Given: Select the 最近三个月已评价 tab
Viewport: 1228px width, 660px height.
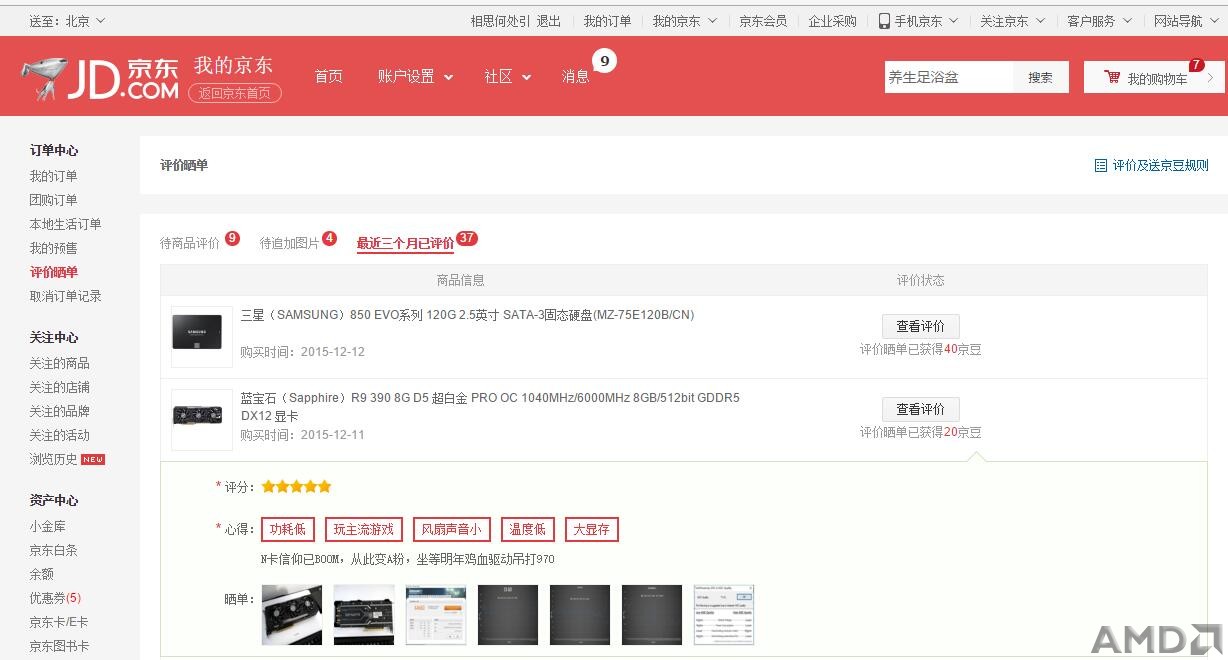Looking at the screenshot, I should coord(405,243).
